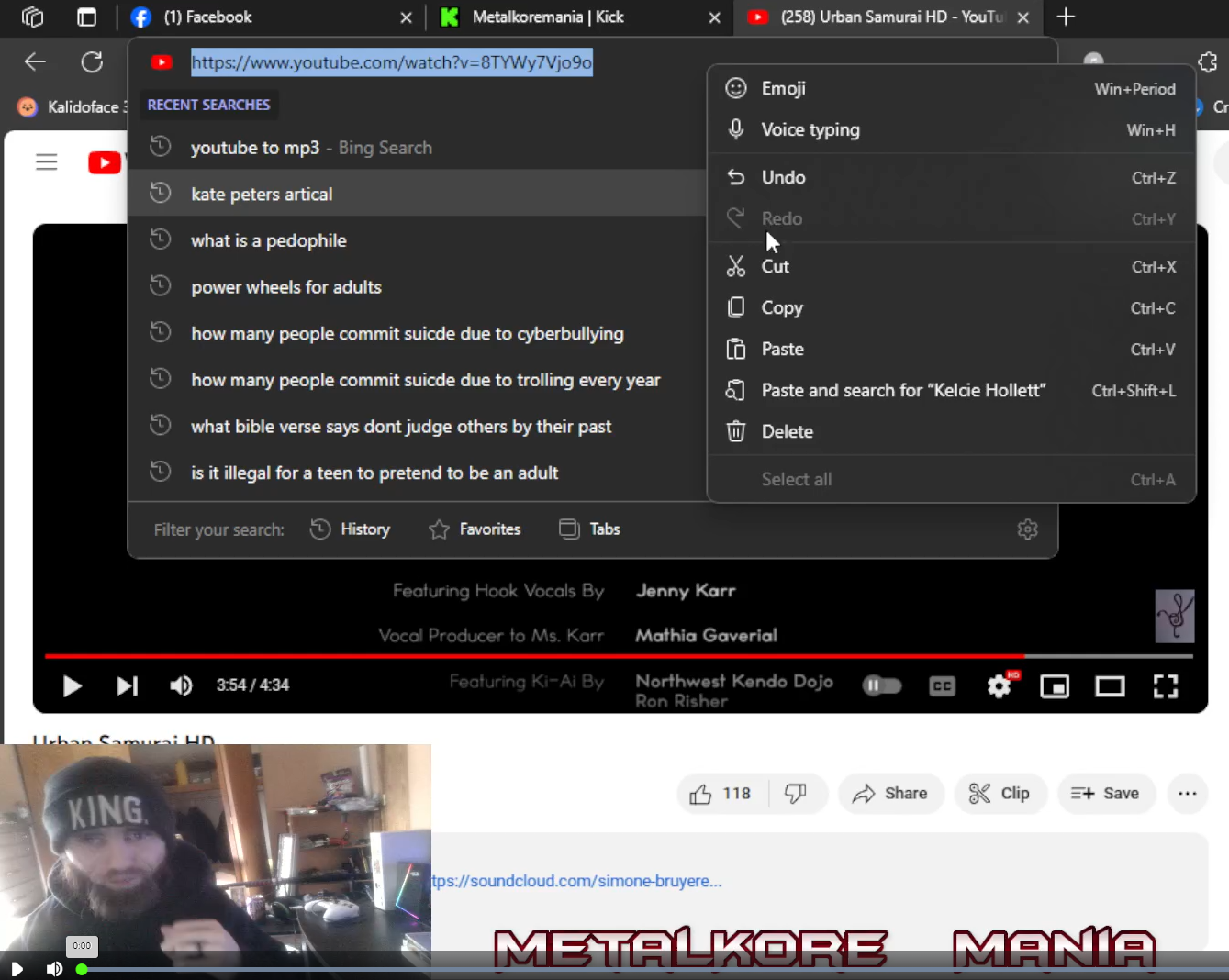
Task: Open YouTube player settings gear
Action: [1000, 685]
